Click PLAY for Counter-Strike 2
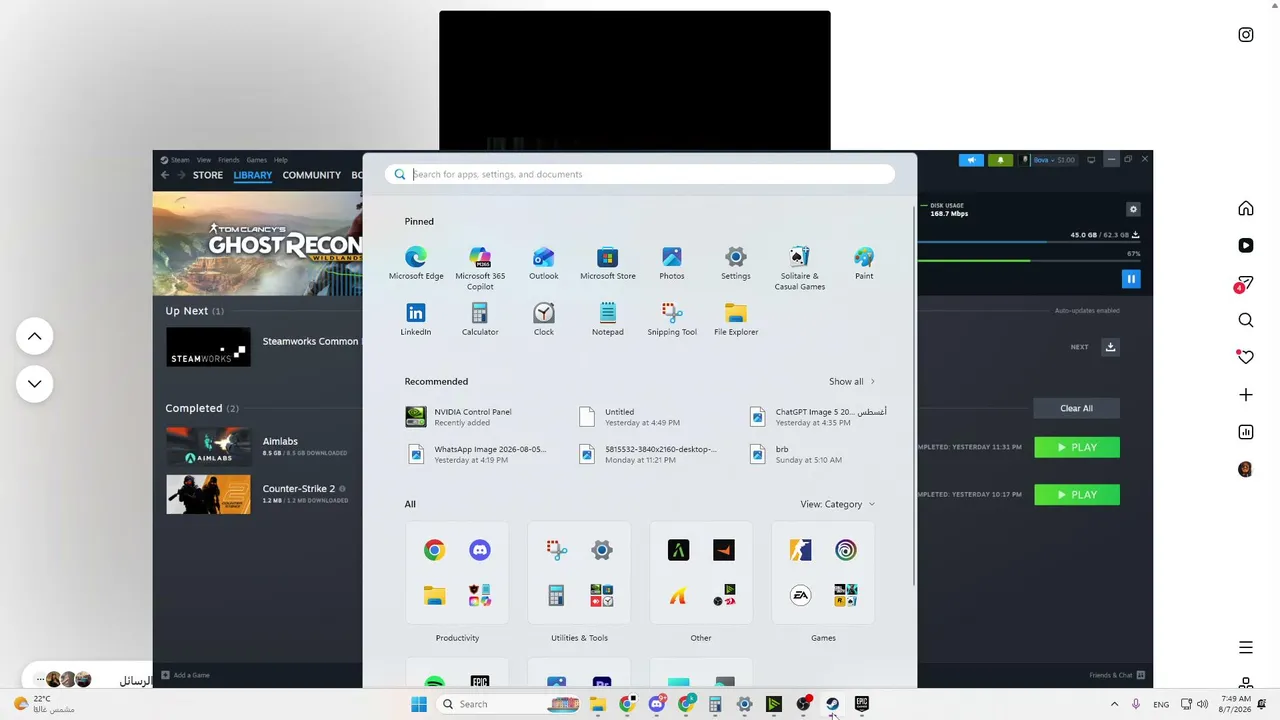The width and height of the screenshot is (1280, 720). [1077, 495]
